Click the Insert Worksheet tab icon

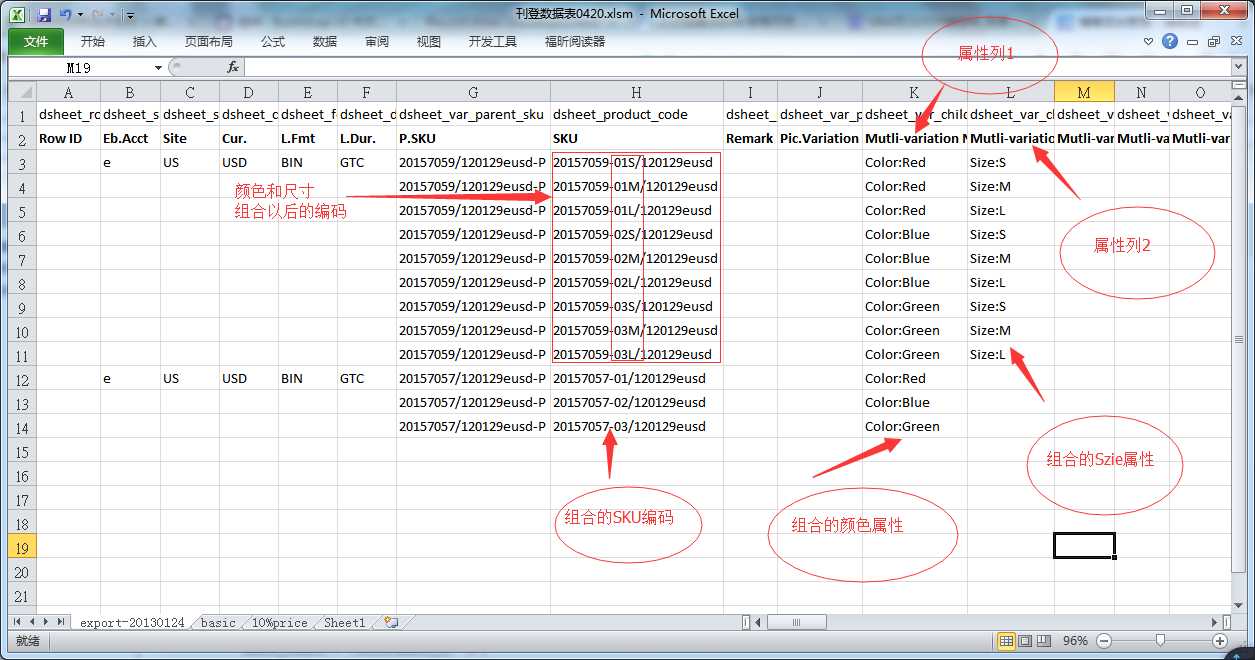[x=391, y=622]
